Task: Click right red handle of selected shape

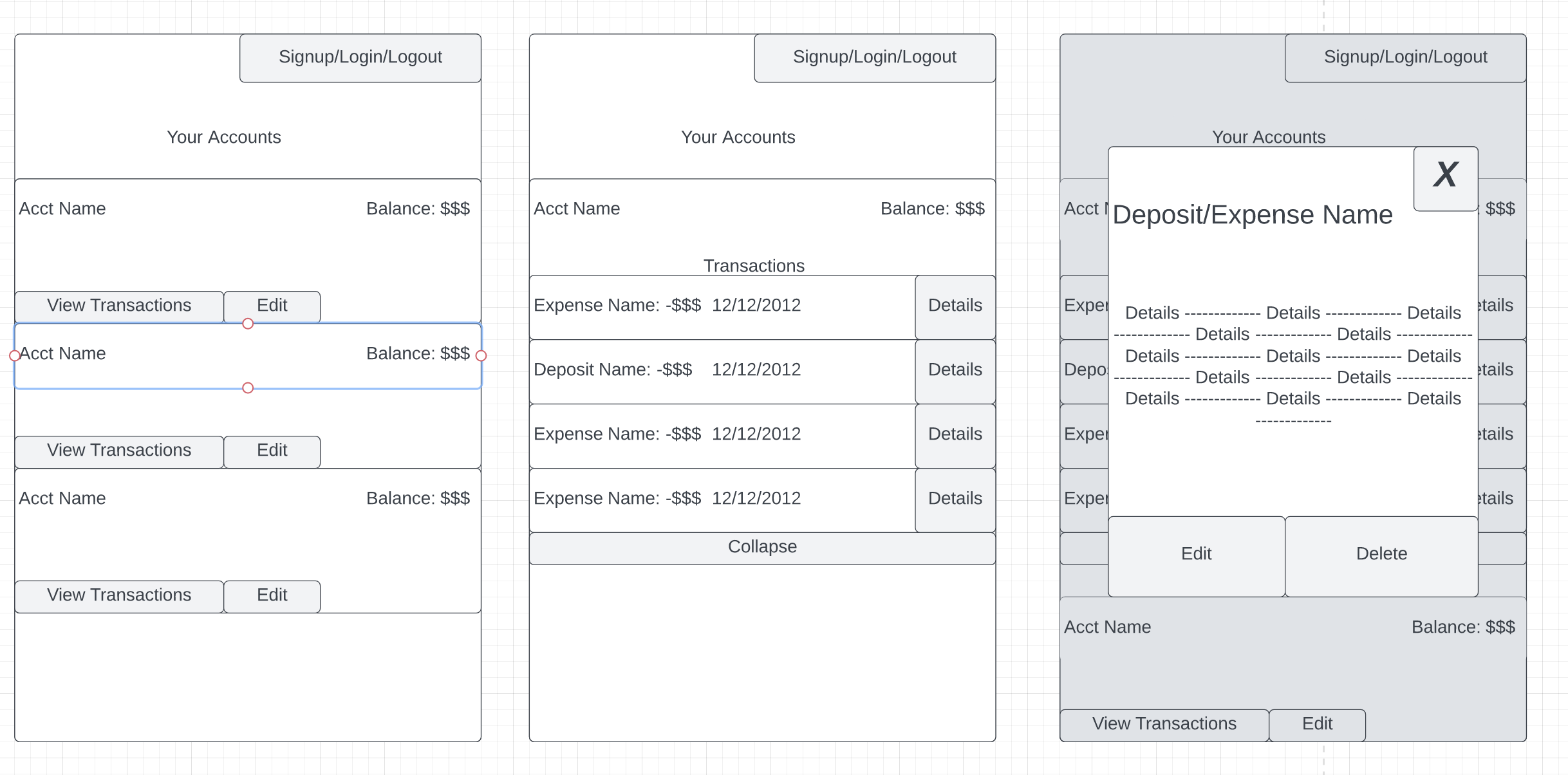Action: click(481, 356)
